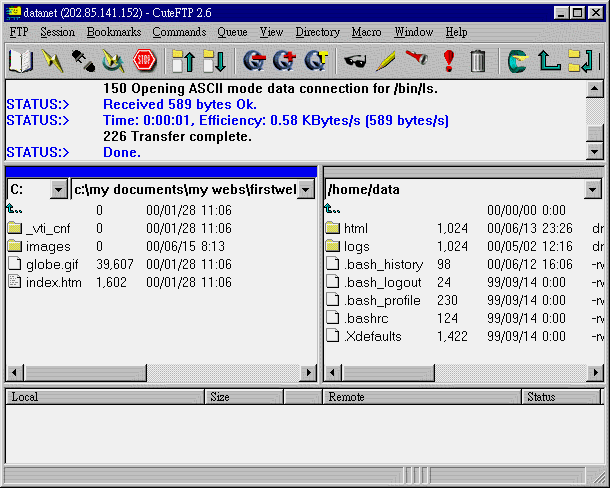Click the CuteFTP title bar app icon

pyautogui.click(x=13, y=13)
